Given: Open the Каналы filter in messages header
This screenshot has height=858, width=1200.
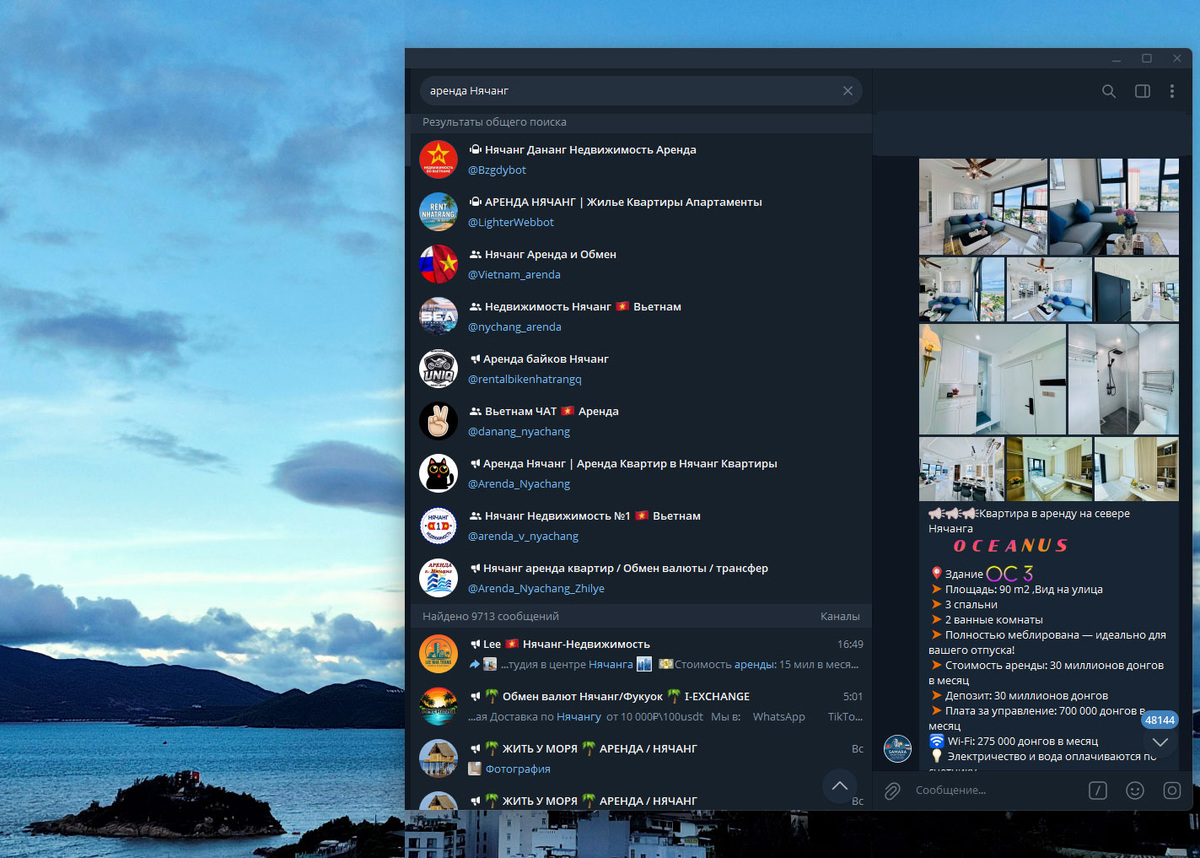Looking at the screenshot, I should (x=840, y=617).
